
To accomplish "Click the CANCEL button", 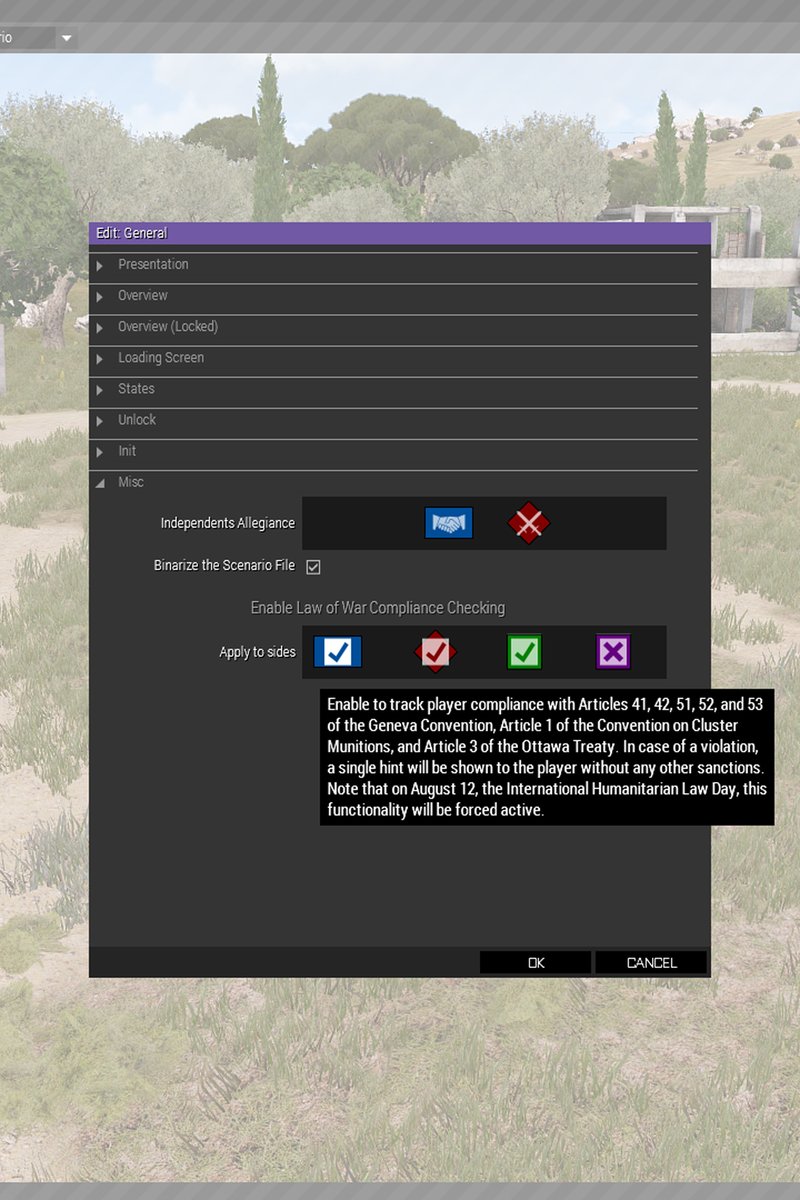I will pos(652,962).
